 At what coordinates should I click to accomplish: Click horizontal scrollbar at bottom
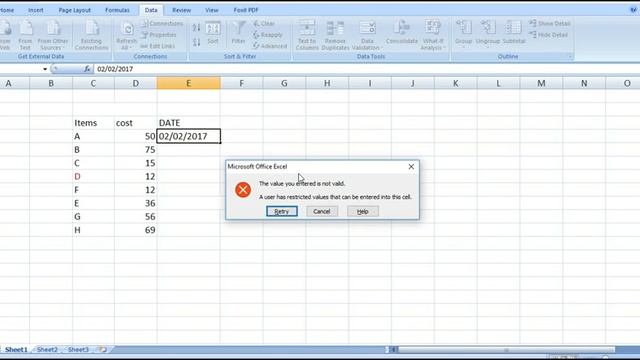(506, 350)
